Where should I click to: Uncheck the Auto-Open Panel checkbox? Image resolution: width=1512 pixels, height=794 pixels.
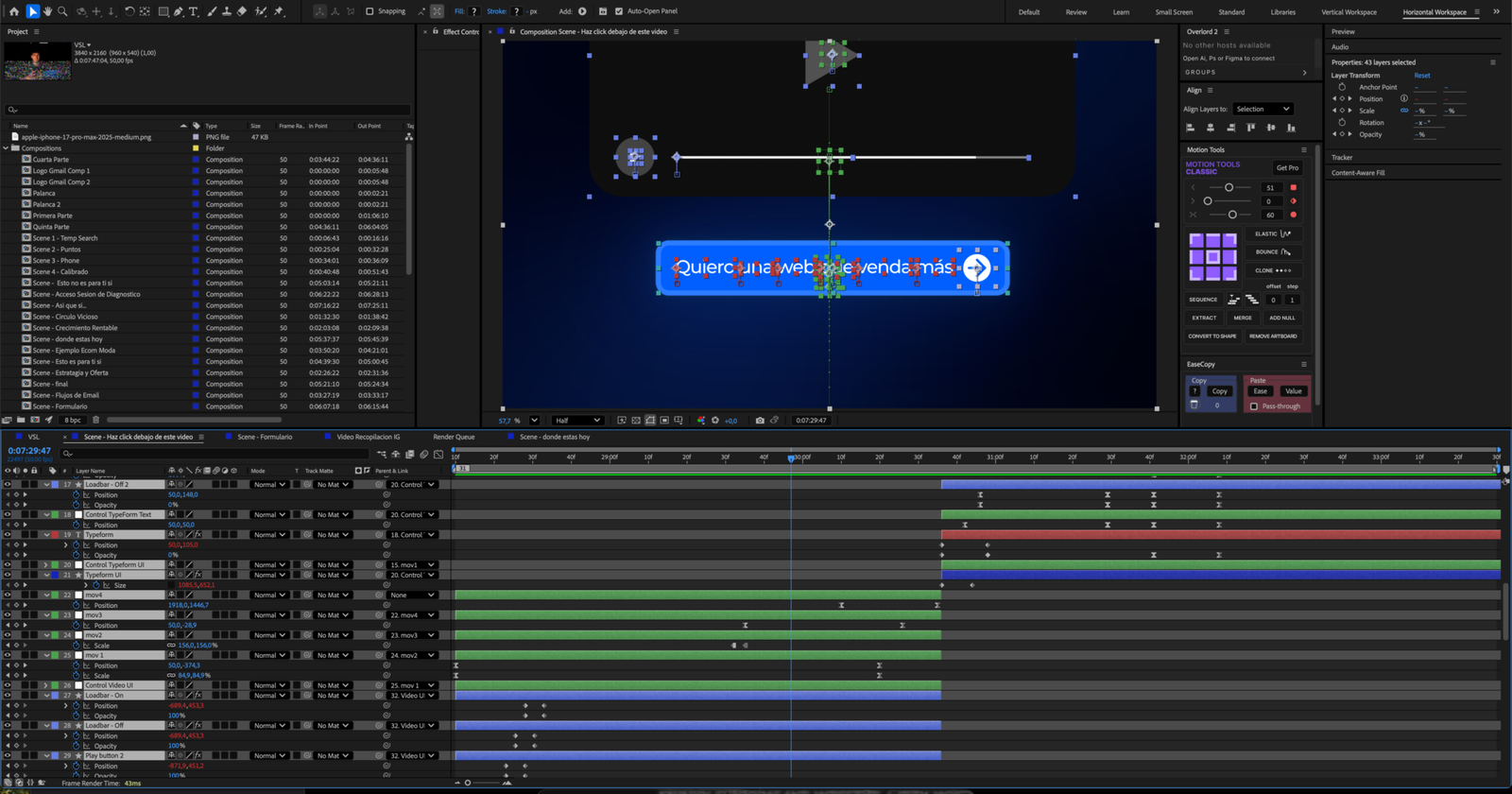(x=619, y=11)
